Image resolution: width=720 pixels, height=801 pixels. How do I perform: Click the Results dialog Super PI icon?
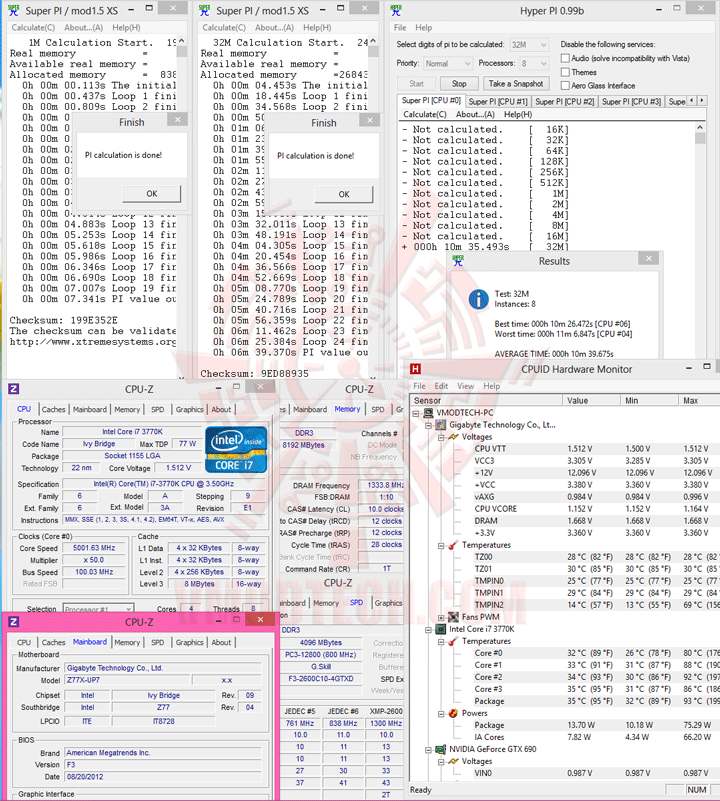[x=458, y=261]
